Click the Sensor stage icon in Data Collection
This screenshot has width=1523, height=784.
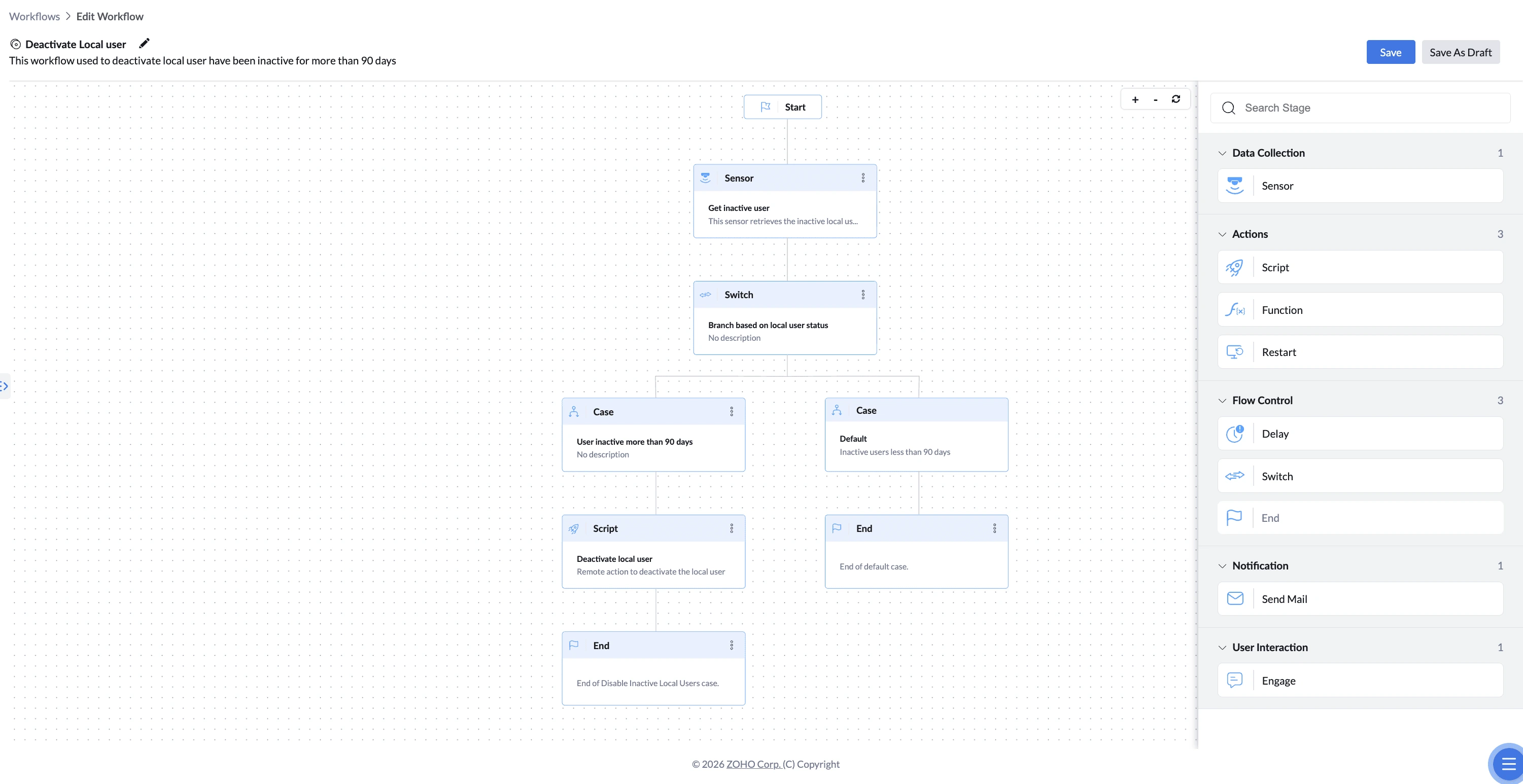[1234, 186]
